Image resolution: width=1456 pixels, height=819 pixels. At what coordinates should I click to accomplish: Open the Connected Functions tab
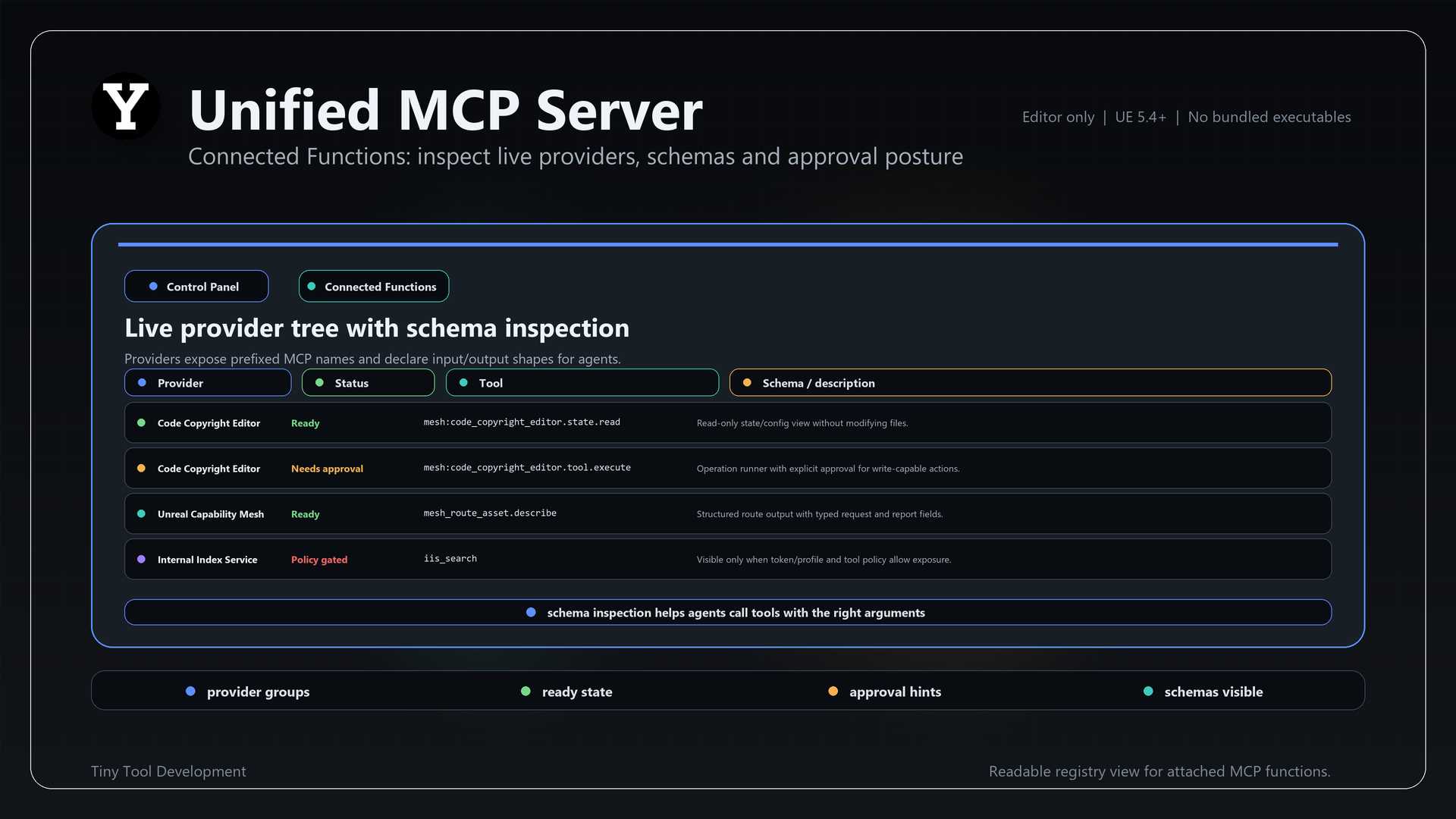pos(374,287)
